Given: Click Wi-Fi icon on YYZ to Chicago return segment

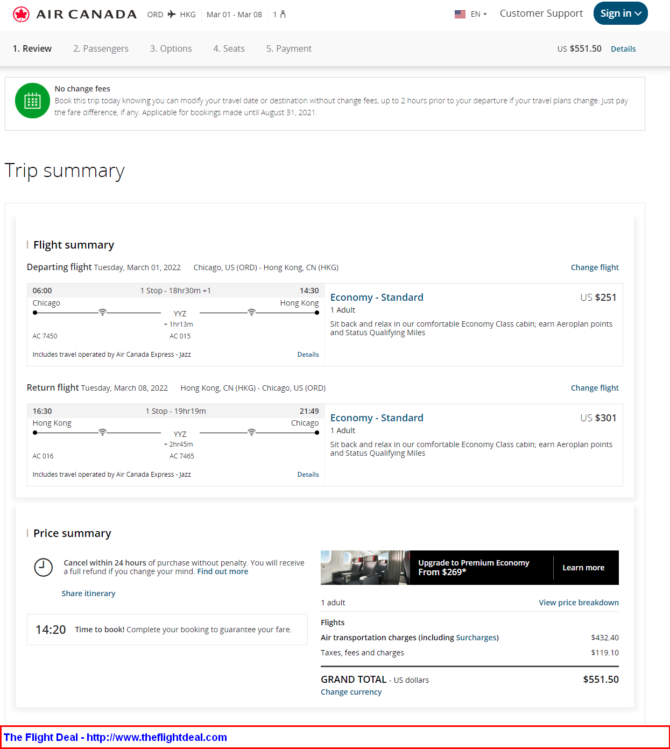Looking at the screenshot, I should click(251, 432).
